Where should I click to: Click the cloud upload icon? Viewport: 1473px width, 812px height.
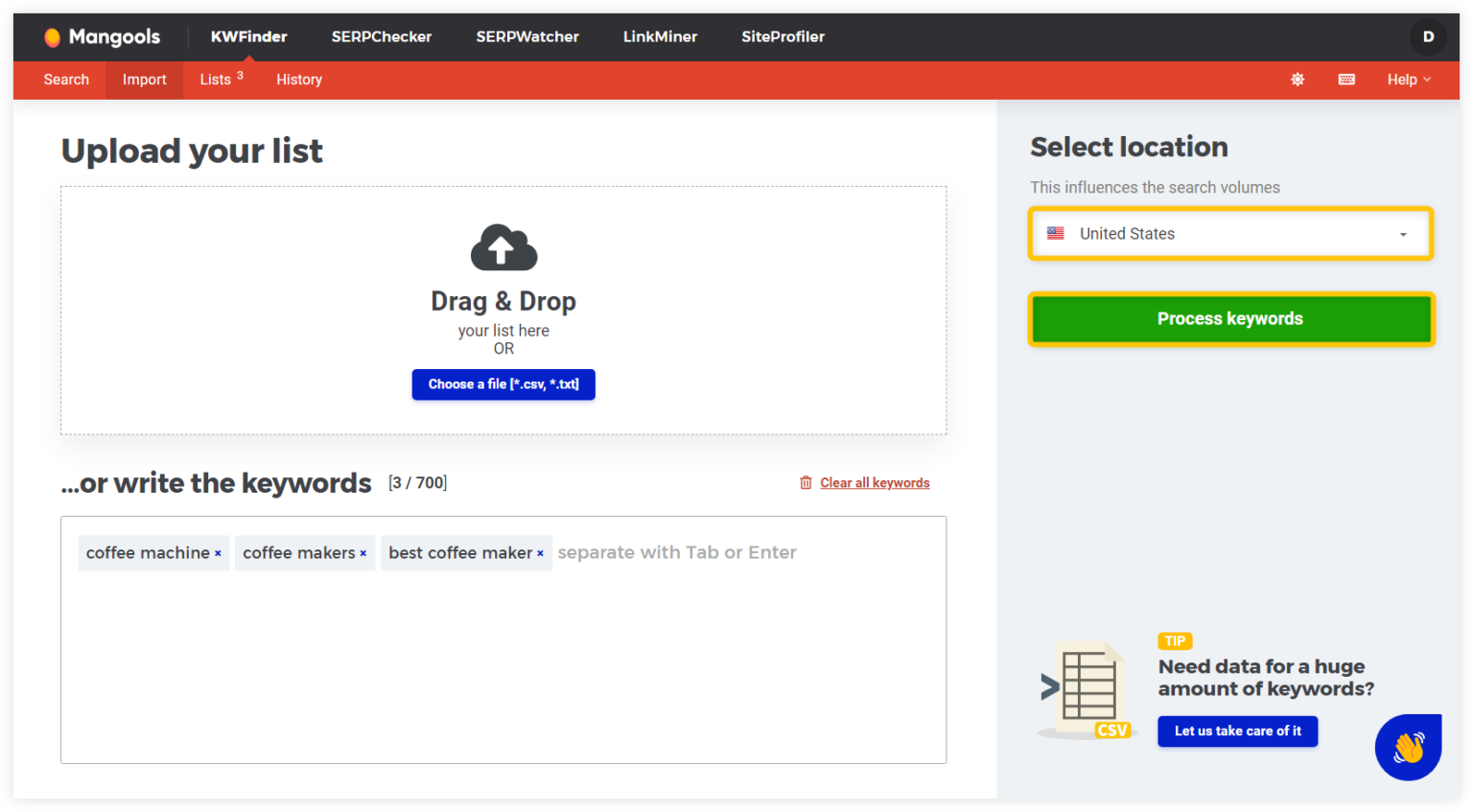click(x=503, y=248)
